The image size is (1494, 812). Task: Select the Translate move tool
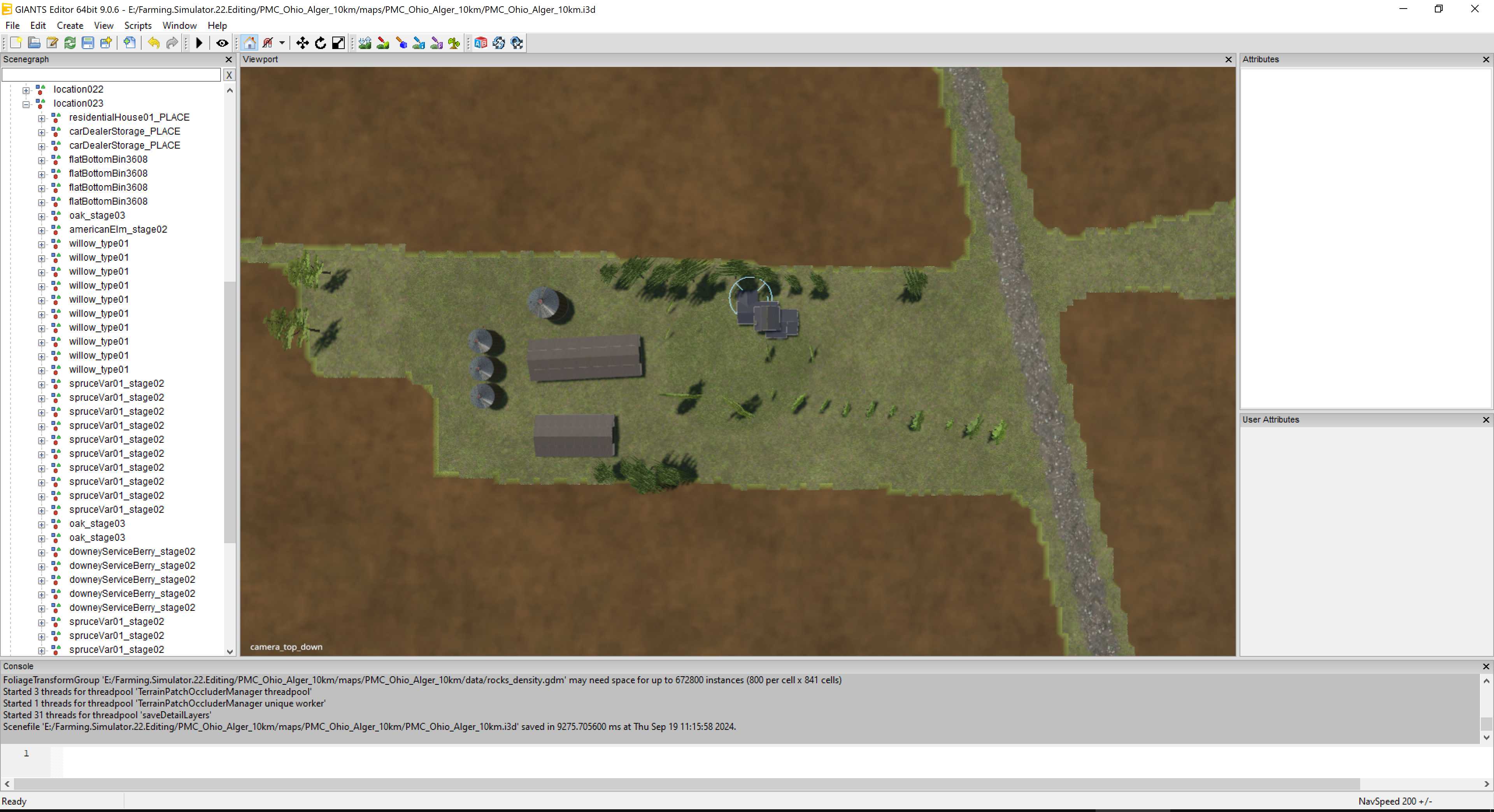pyautogui.click(x=302, y=43)
